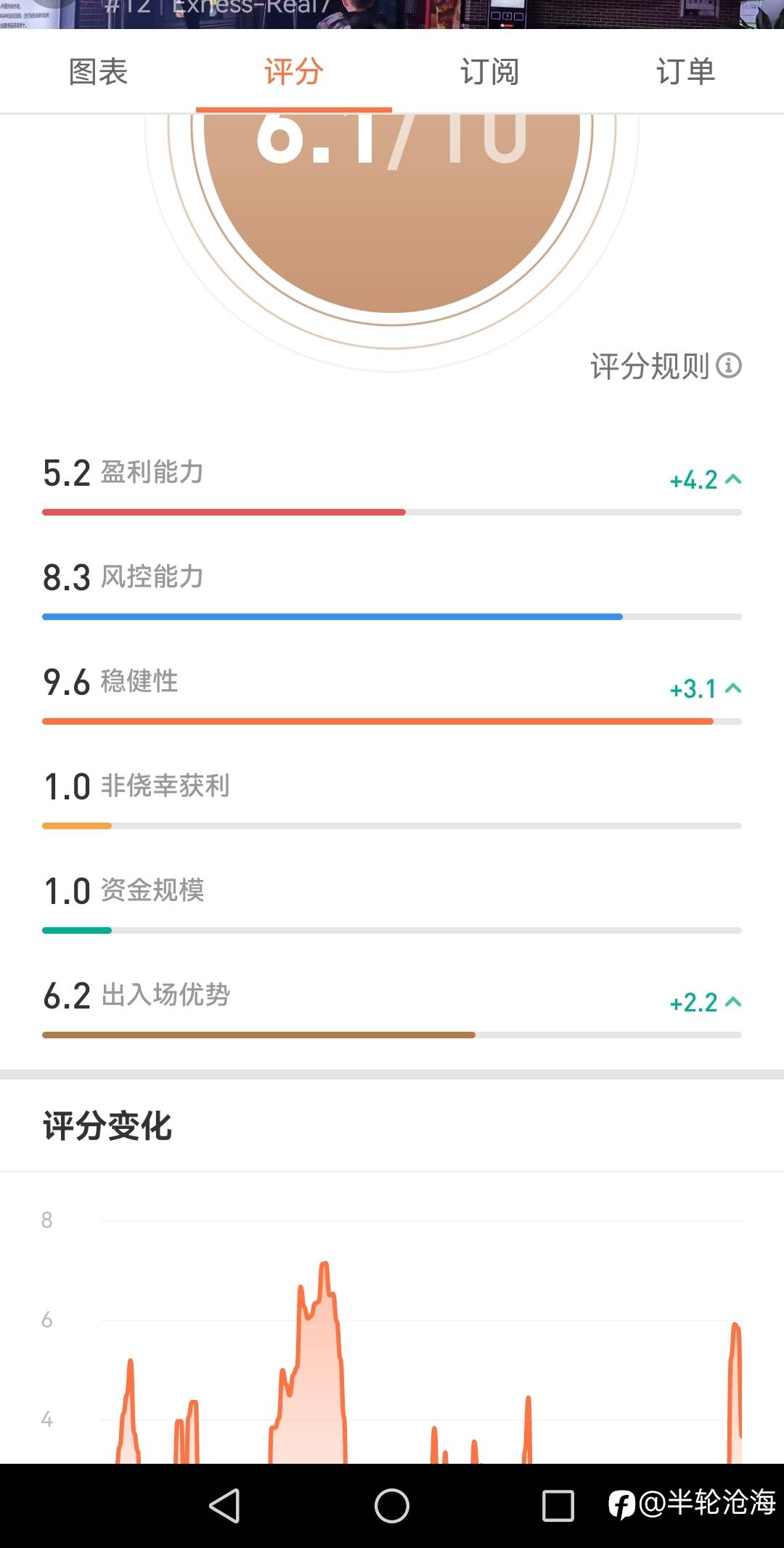Switch to the 订阅 tab
Screen dimensions: 784x1548
pyautogui.click(x=490, y=72)
